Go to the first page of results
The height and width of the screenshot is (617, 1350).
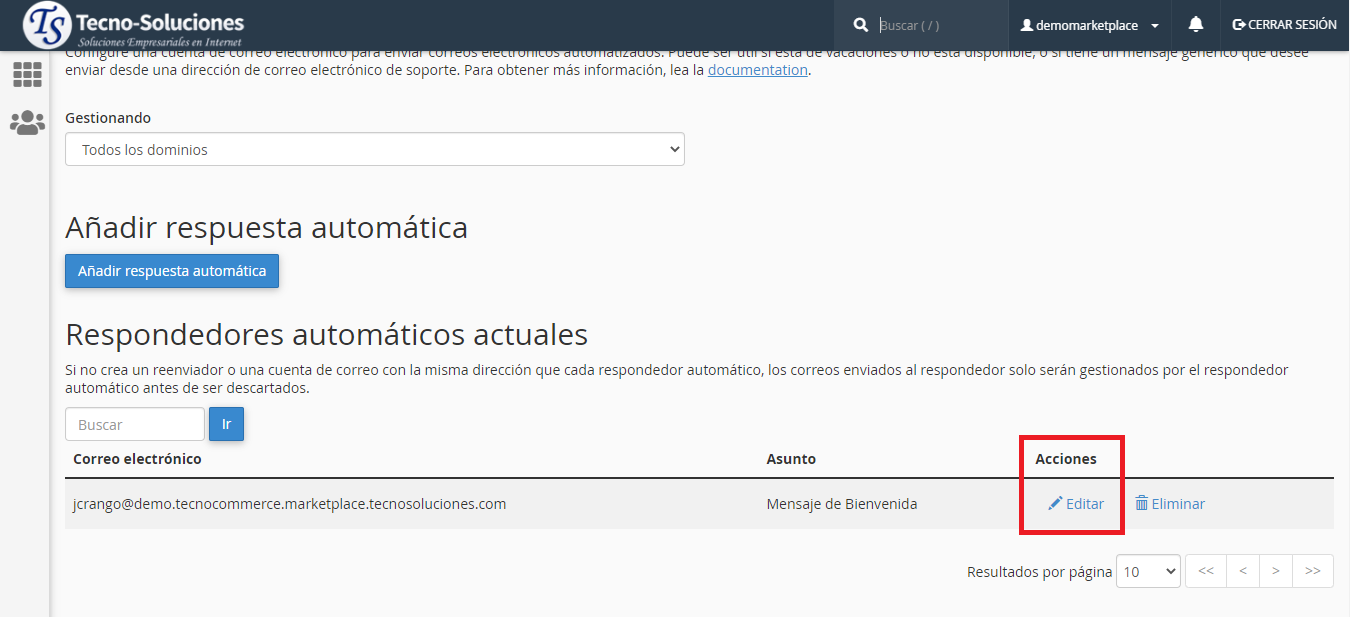1205,571
